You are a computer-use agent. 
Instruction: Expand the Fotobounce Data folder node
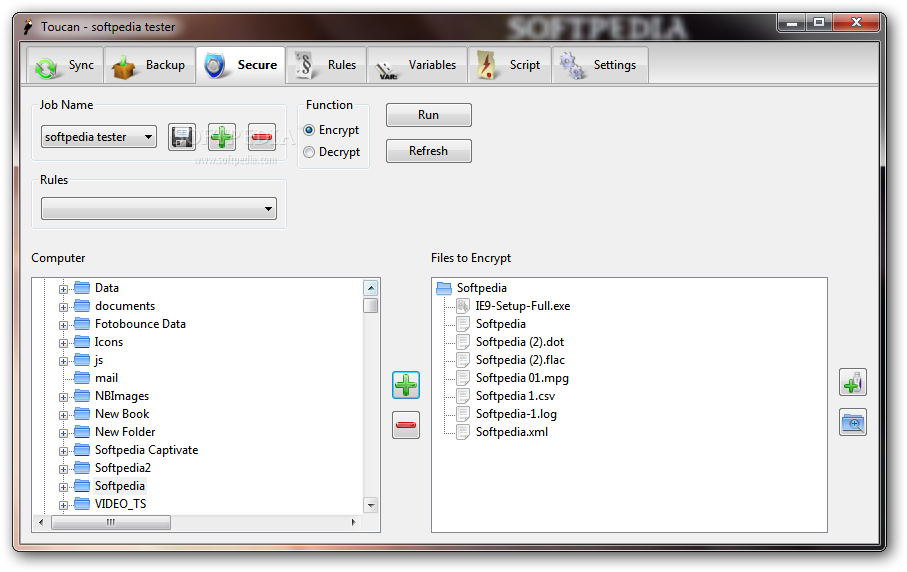[x=63, y=325]
